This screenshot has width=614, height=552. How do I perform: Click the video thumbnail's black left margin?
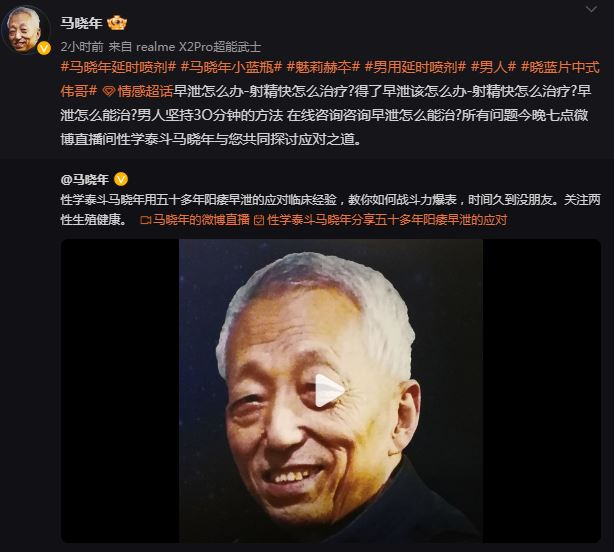click(120, 390)
